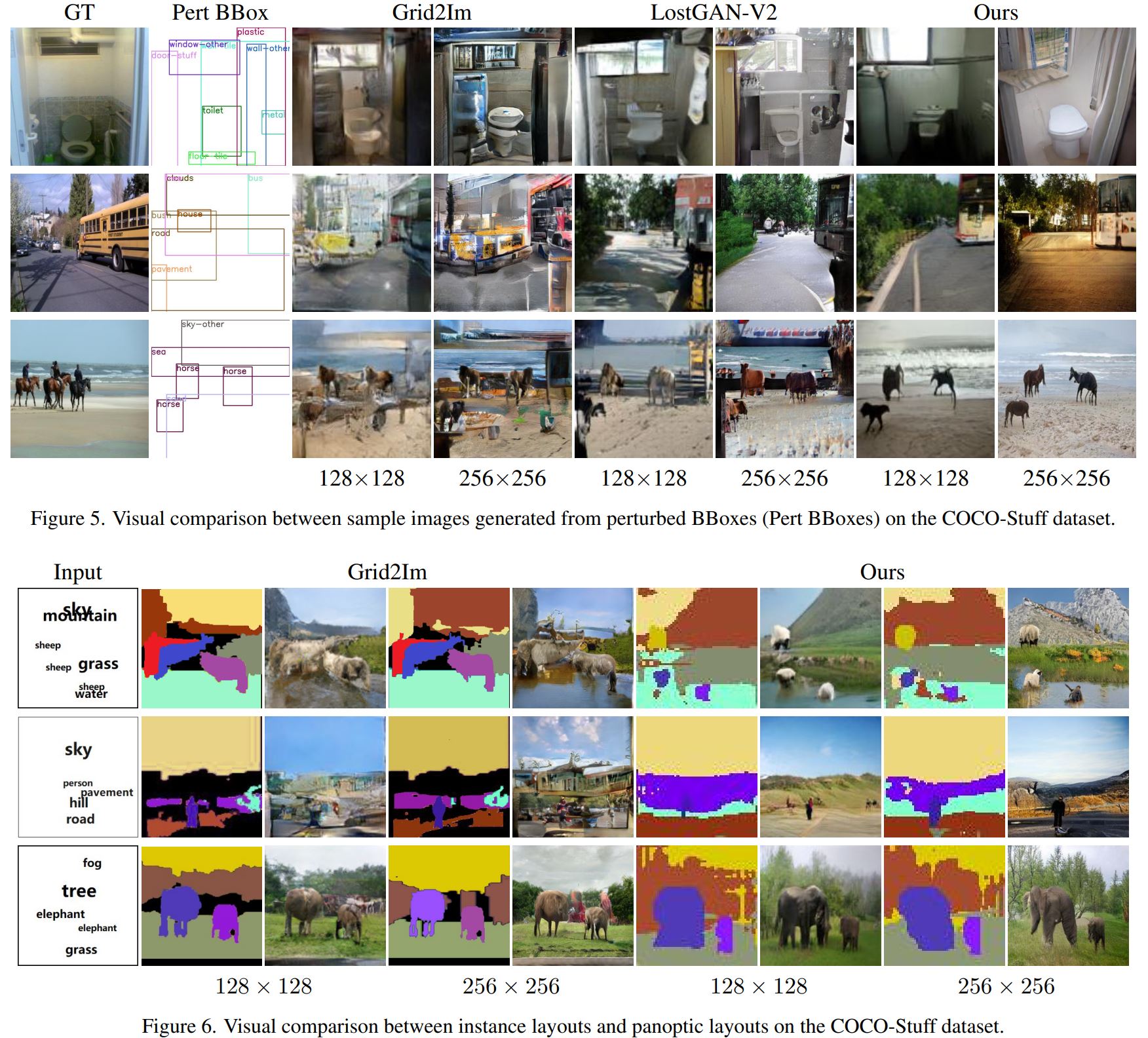Click the '128 × 128' label under Grid2Im in Figure 6
The width and height of the screenshot is (1148, 1038).
click(x=263, y=986)
